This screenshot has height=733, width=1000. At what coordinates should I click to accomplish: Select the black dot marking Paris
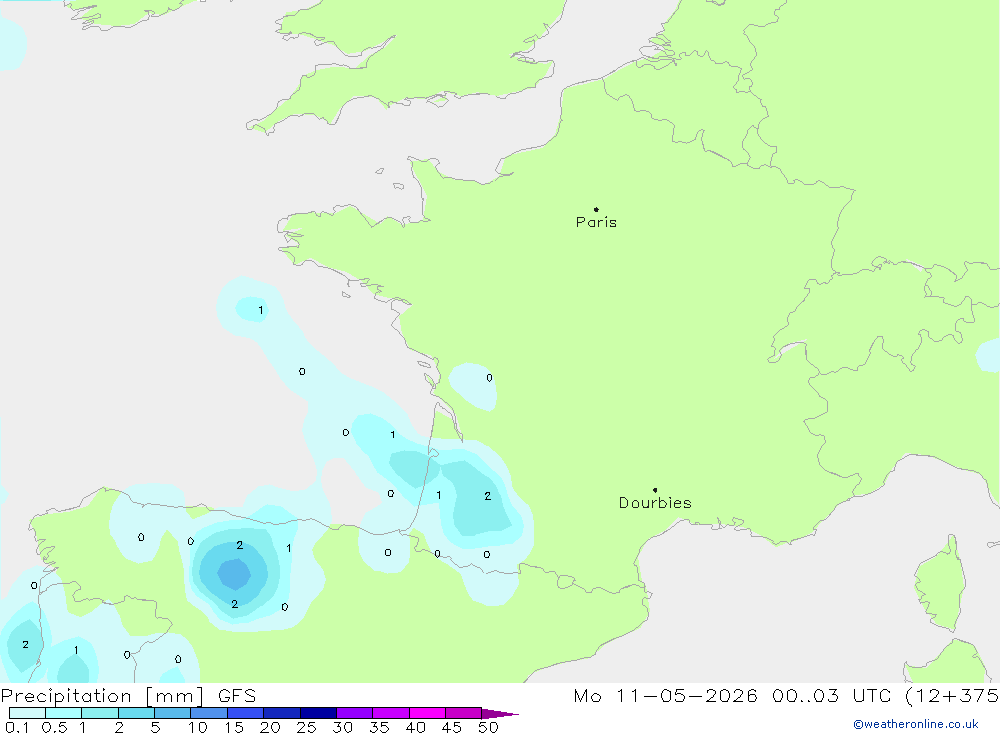[596, 209]
